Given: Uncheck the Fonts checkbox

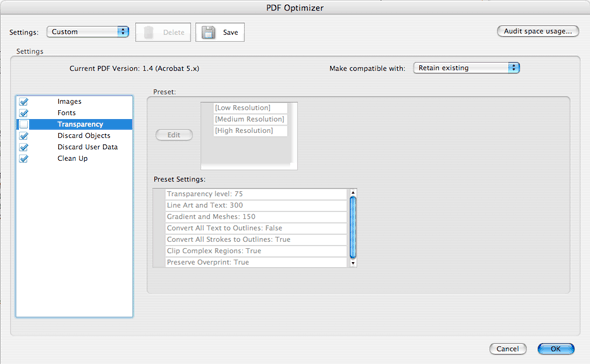Looking at the screenshot, I should click(24, 113).
